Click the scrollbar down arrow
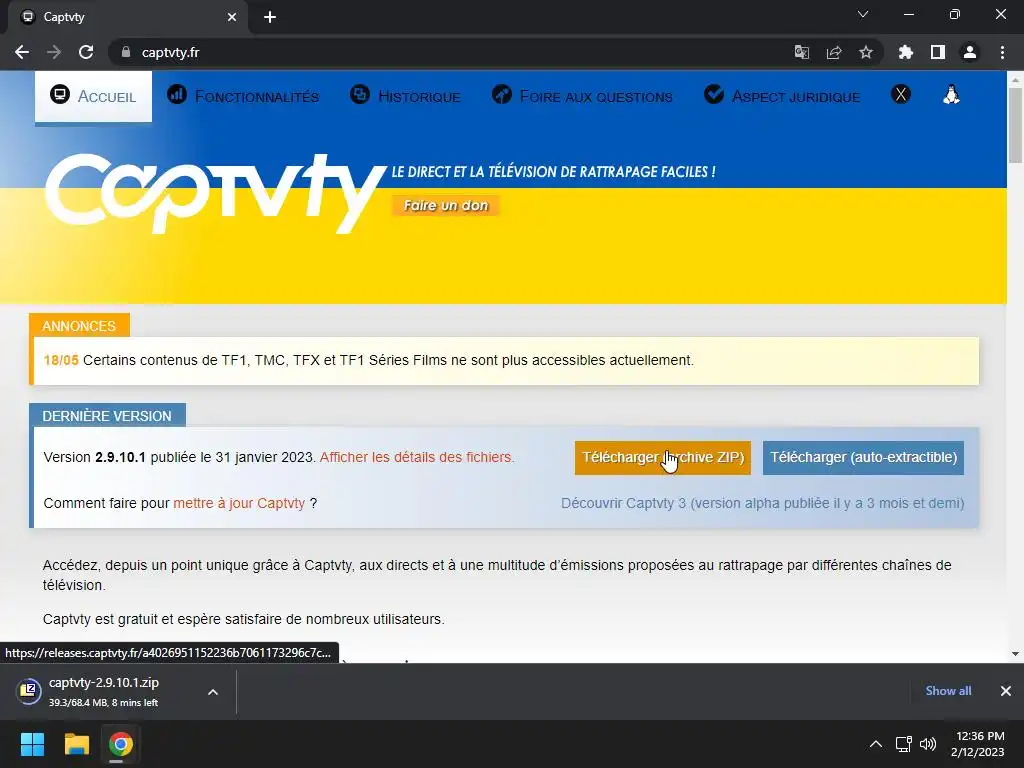This screenshot has width=1024, height=768. click(1015, 654)
